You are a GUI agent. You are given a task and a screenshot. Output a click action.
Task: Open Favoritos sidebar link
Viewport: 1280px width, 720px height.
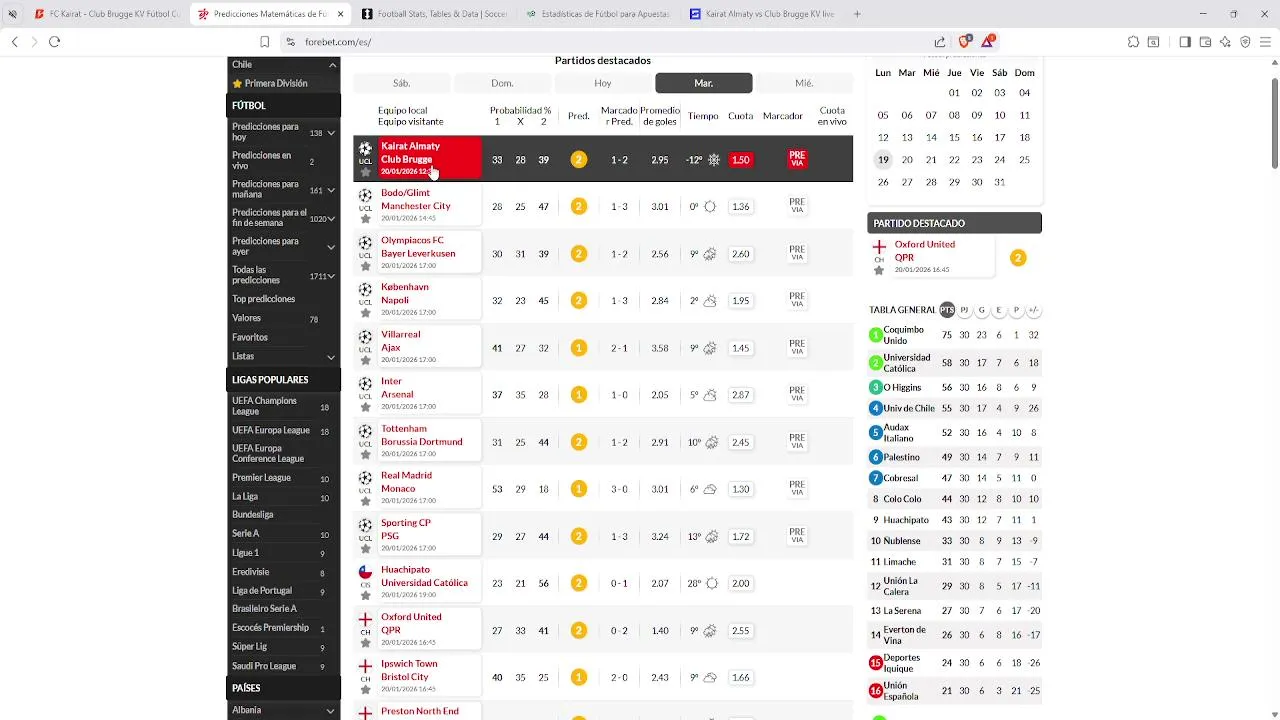pos(250,338)
